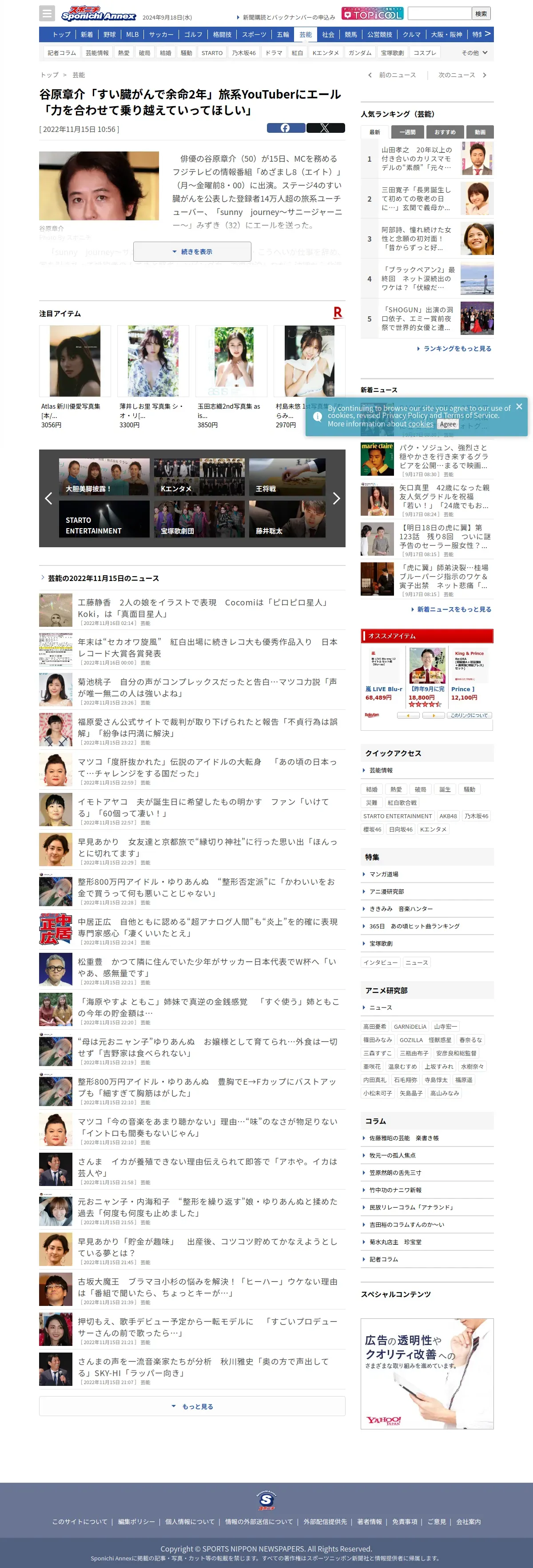Click the このリンクについて Rakuten link

tap(469, 715)
